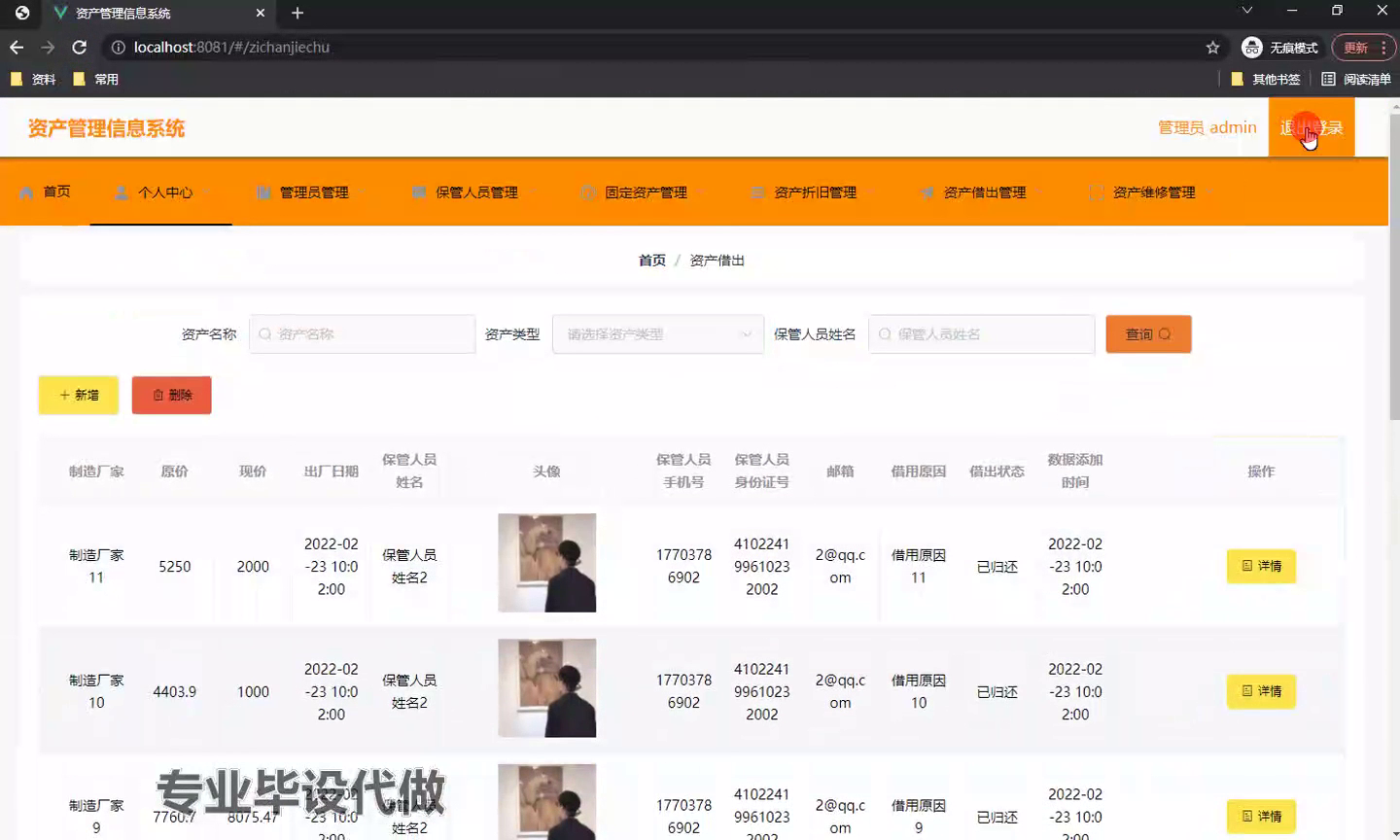Click the 首页 breadcrumb link
The width and height of the screenshot is (1400, 840).
651,261
